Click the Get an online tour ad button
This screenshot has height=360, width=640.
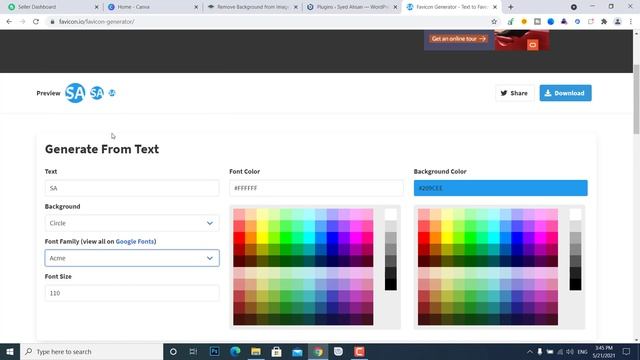point(458,39)
